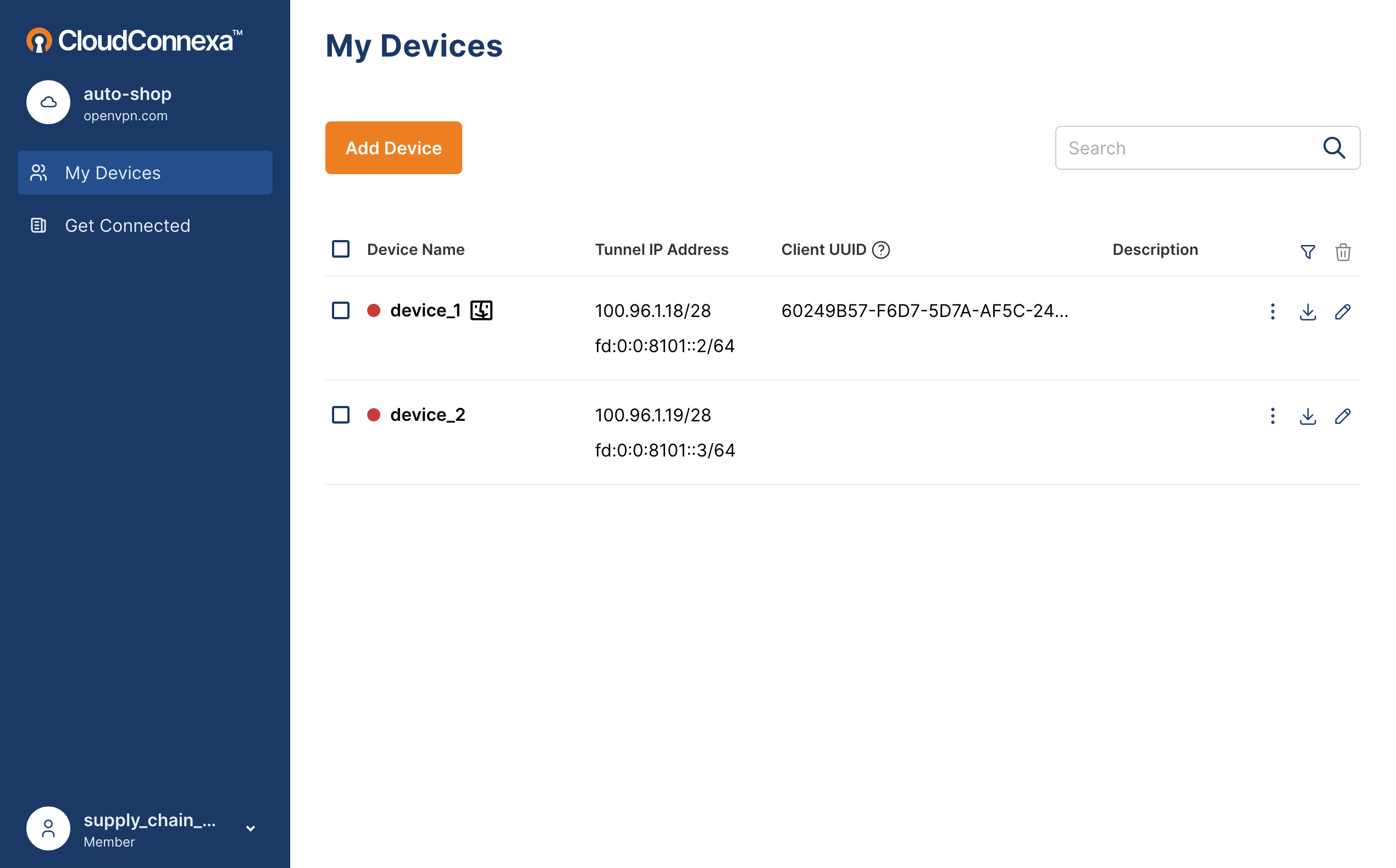The width and height of the screenshot is (1396, 868).
Task: Check the checkbox for device_2
Action: point(340,414)
